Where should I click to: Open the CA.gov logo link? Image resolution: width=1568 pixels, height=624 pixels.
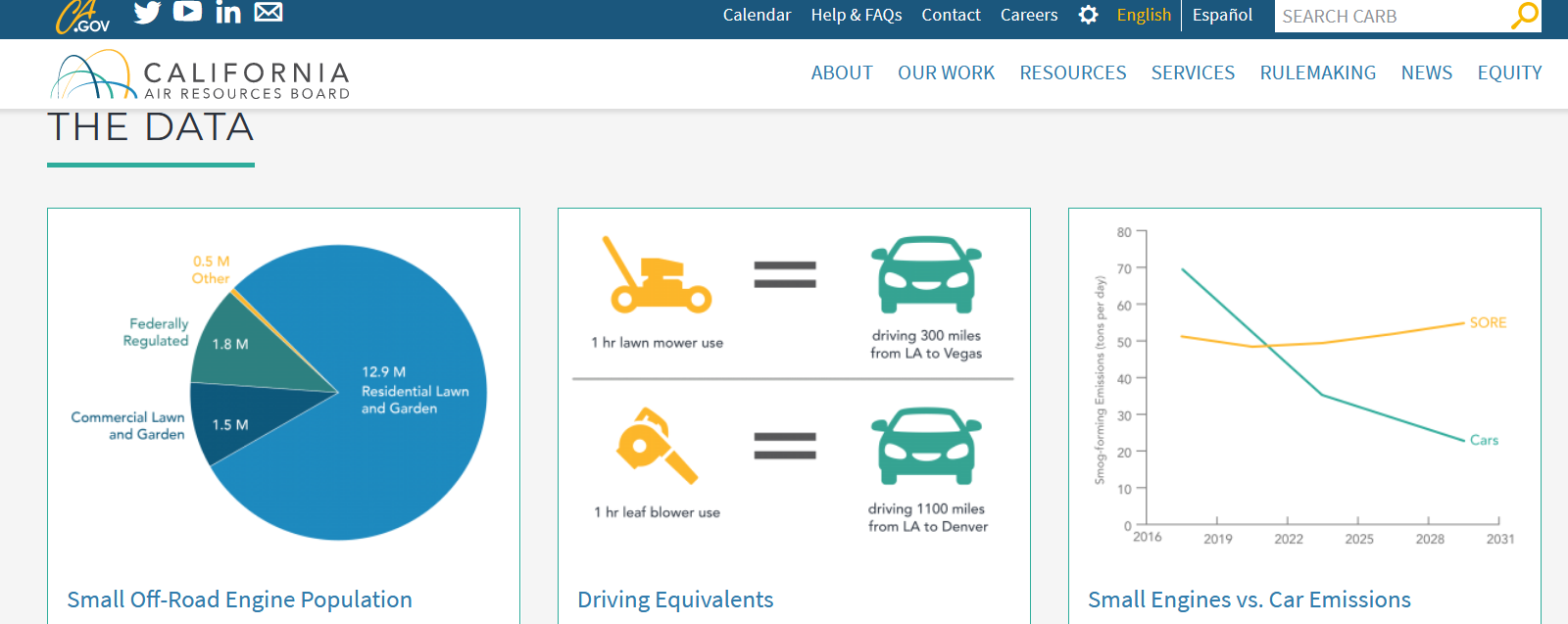(82, 16)
